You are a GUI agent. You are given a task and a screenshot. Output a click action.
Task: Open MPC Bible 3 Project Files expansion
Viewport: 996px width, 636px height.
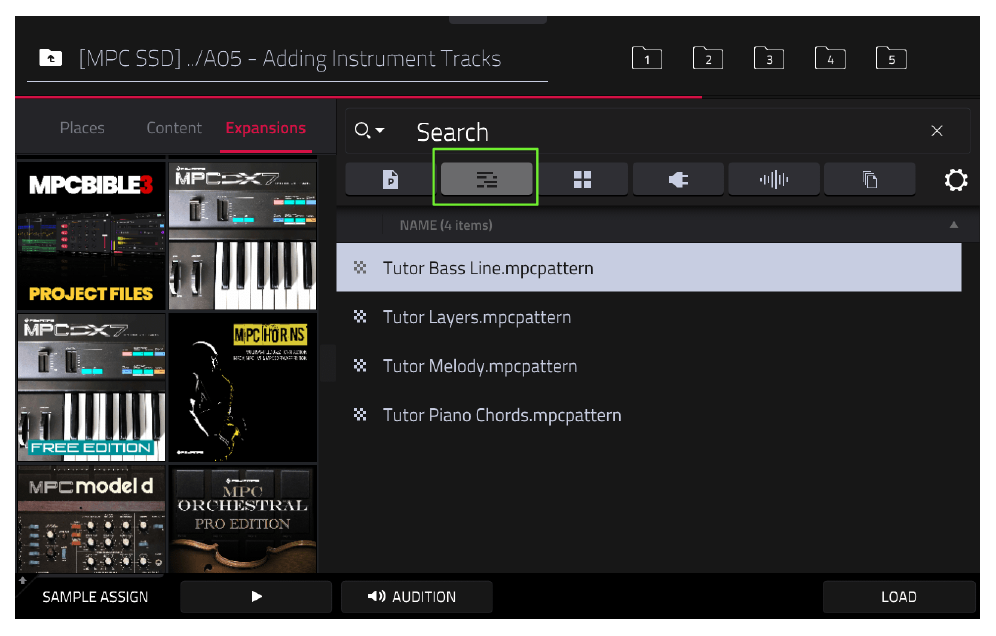tap(91, 236)
